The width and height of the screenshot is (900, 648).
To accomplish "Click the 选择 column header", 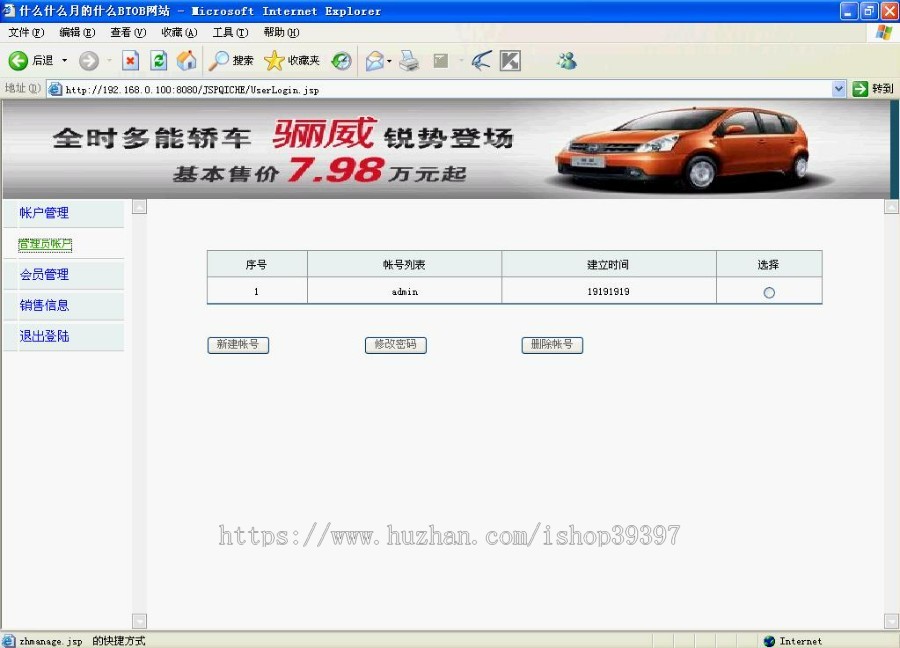I will pyautogui.click(x=769, y=265).
